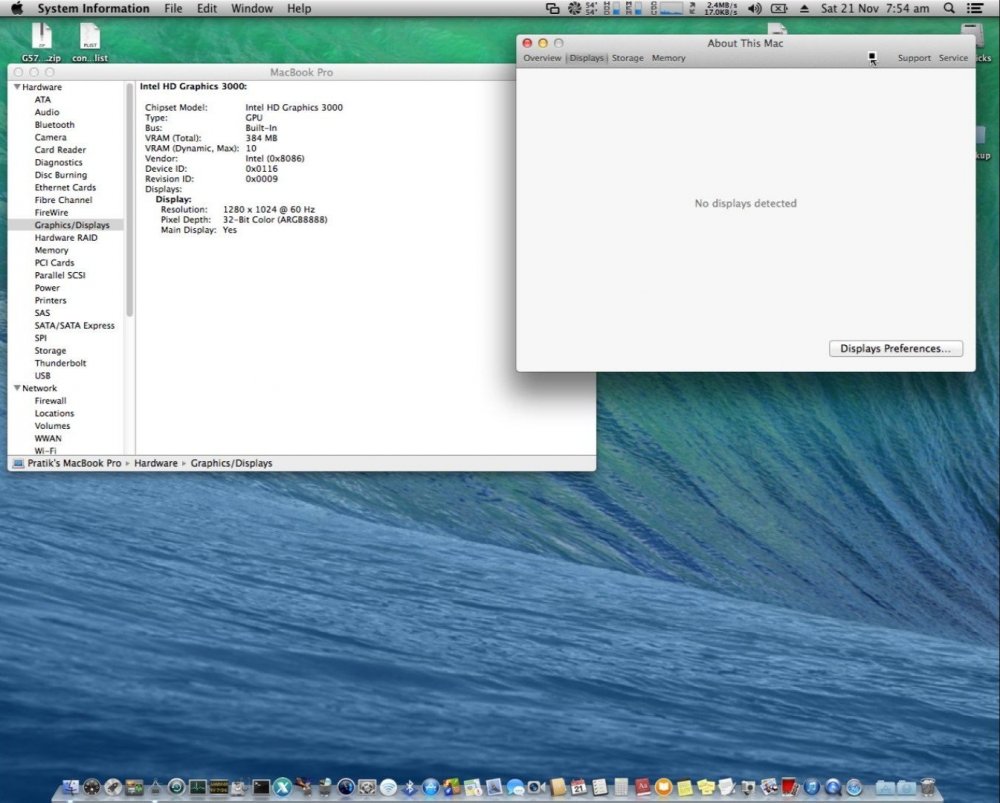1000x803 pixels.
Task: Launch Stickies from the Dock
Action: pyautogui.click(x=706, y=787)
